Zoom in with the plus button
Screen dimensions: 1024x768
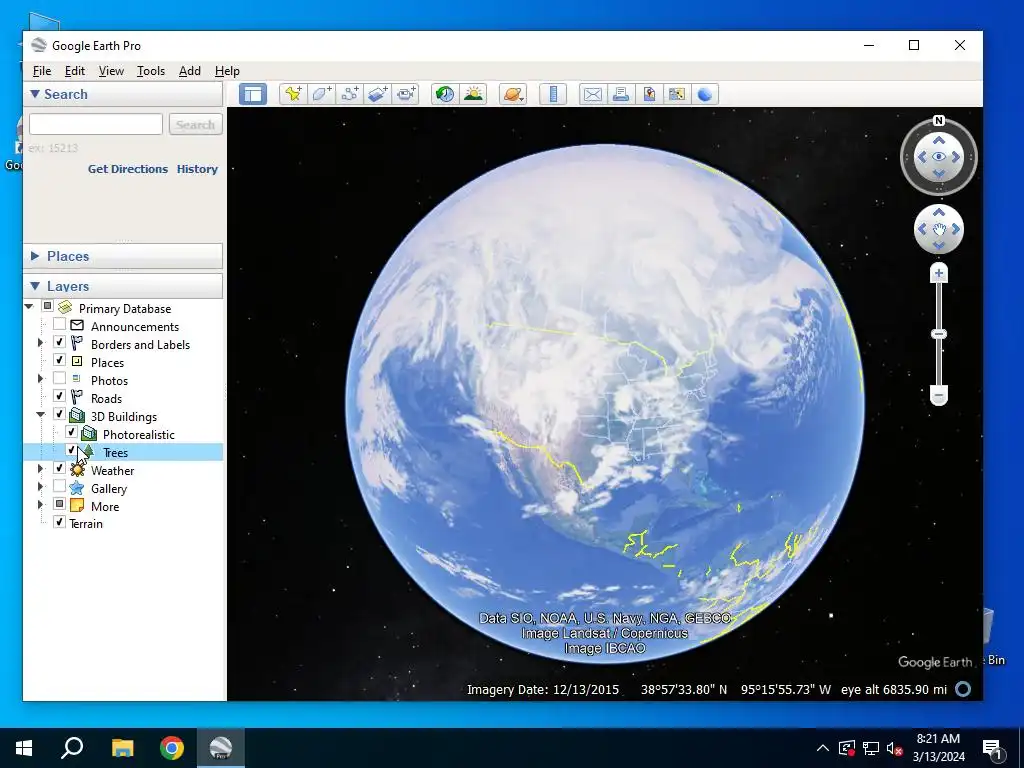point(938,274)
